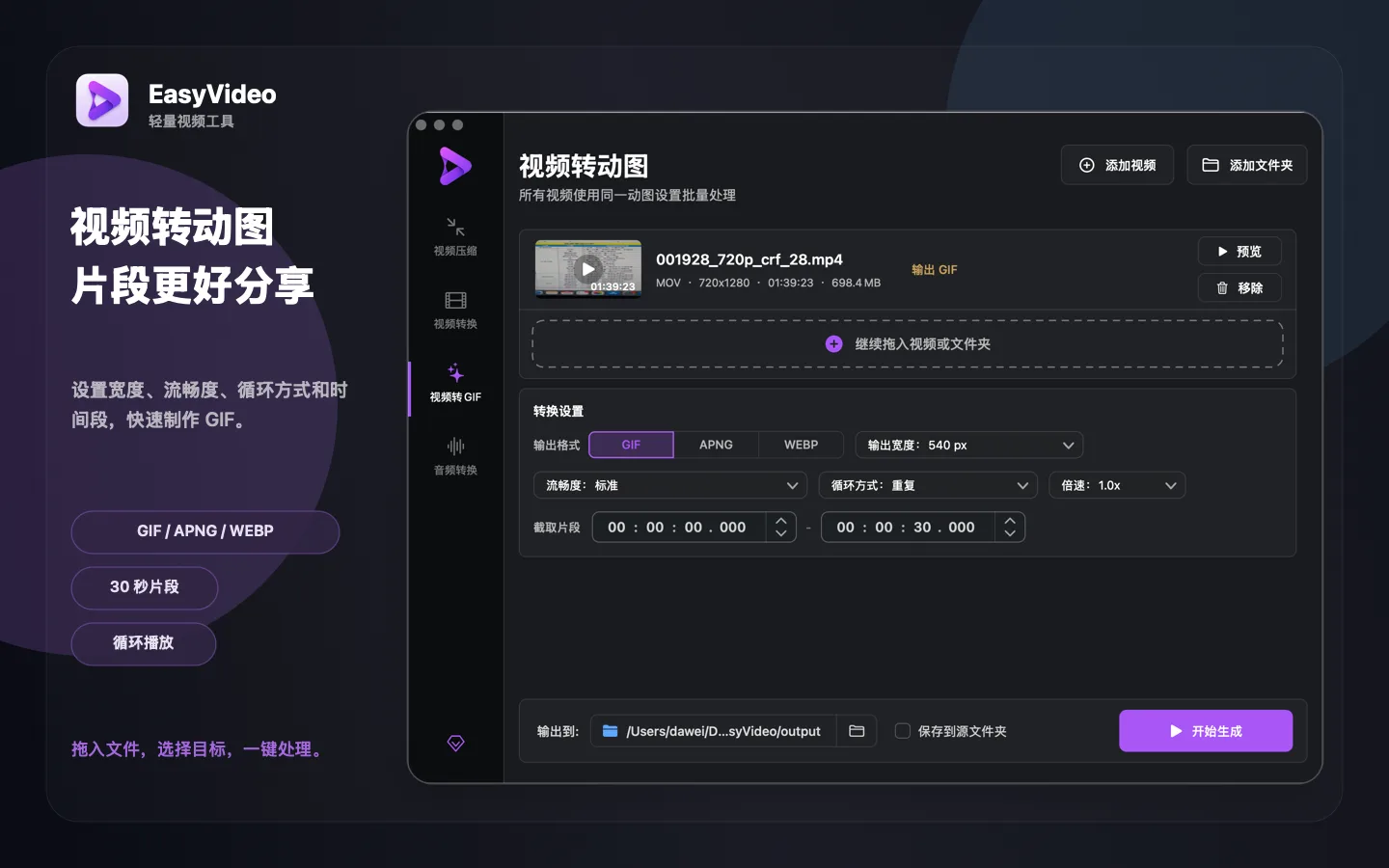
Task: Open the 视频转换 (video convert) sidebar item
Action: [455, 311]
